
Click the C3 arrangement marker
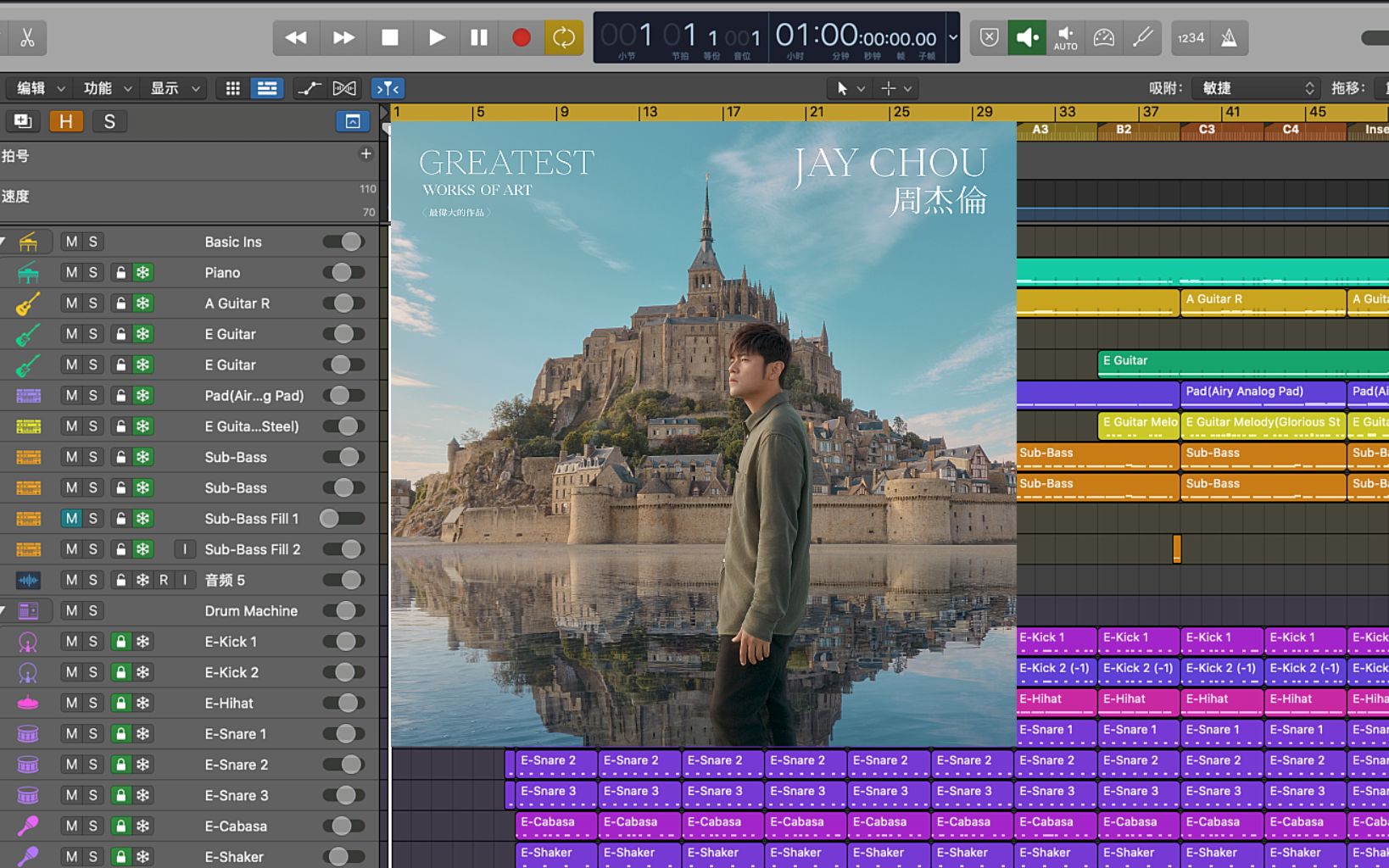1222,131
